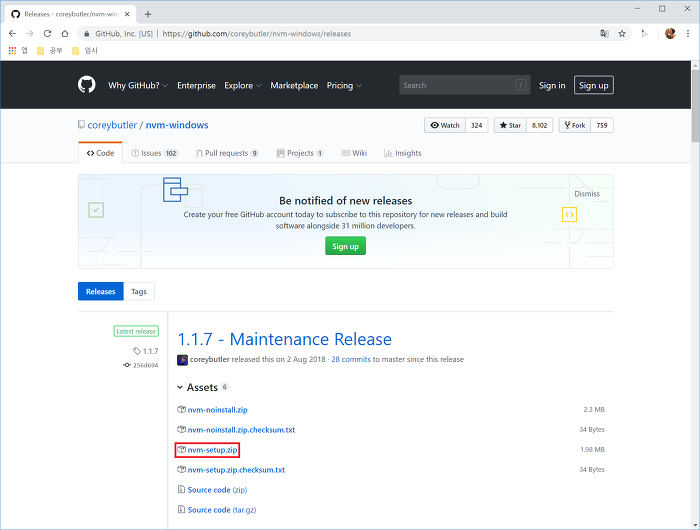
Task: Click the GitHub octocat logo
Action: click(x=87, y=85)
